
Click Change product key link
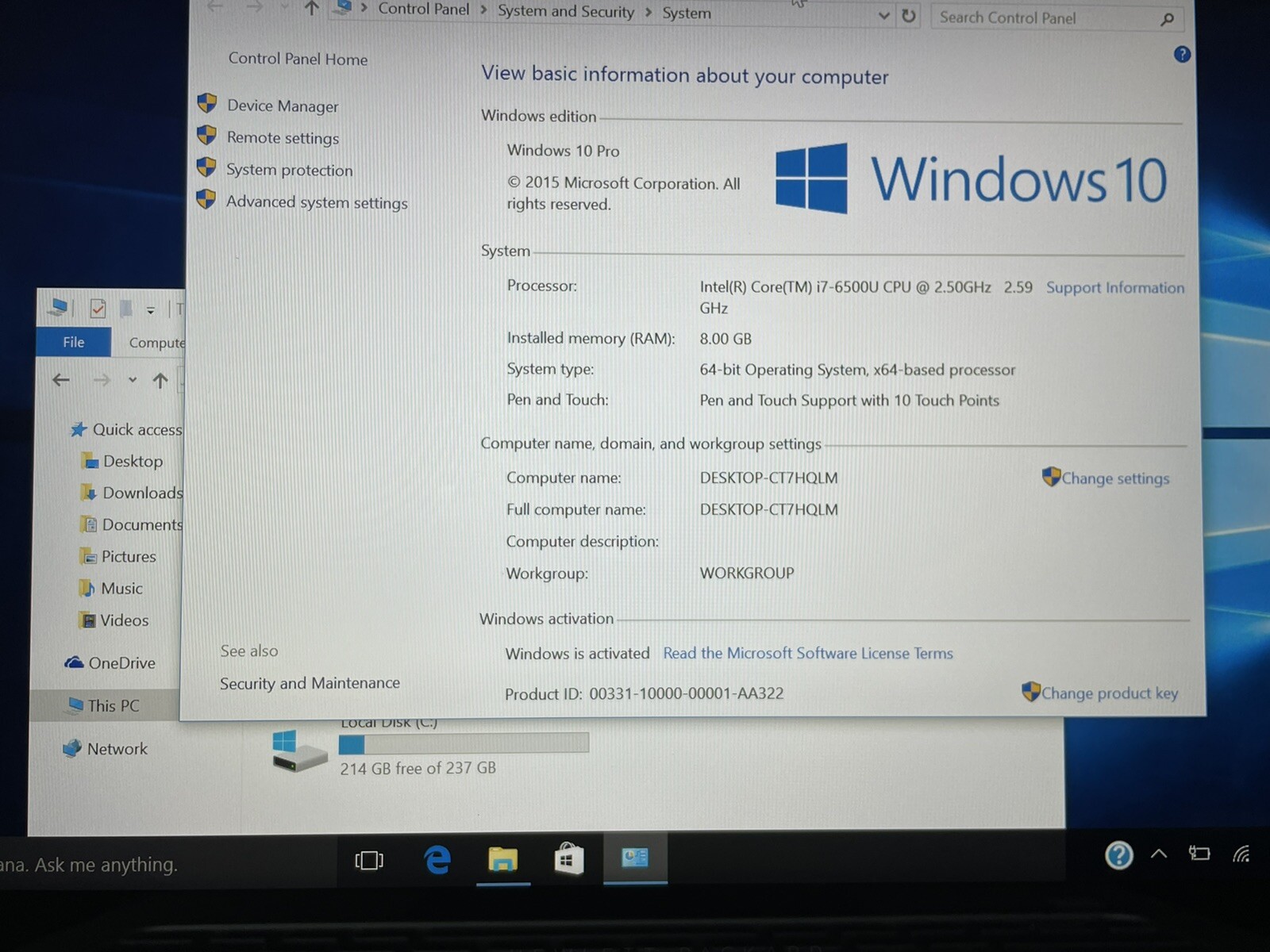[x=1110, y=693]
